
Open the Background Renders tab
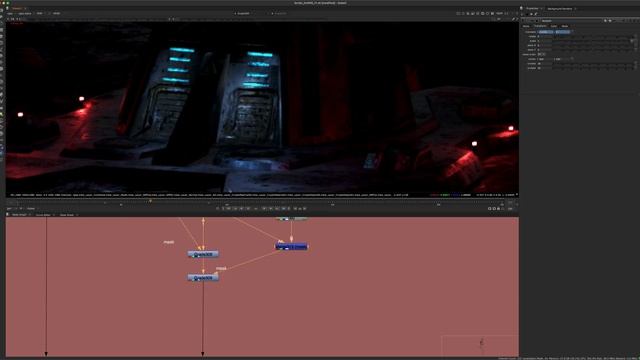[x=560, y=8]
